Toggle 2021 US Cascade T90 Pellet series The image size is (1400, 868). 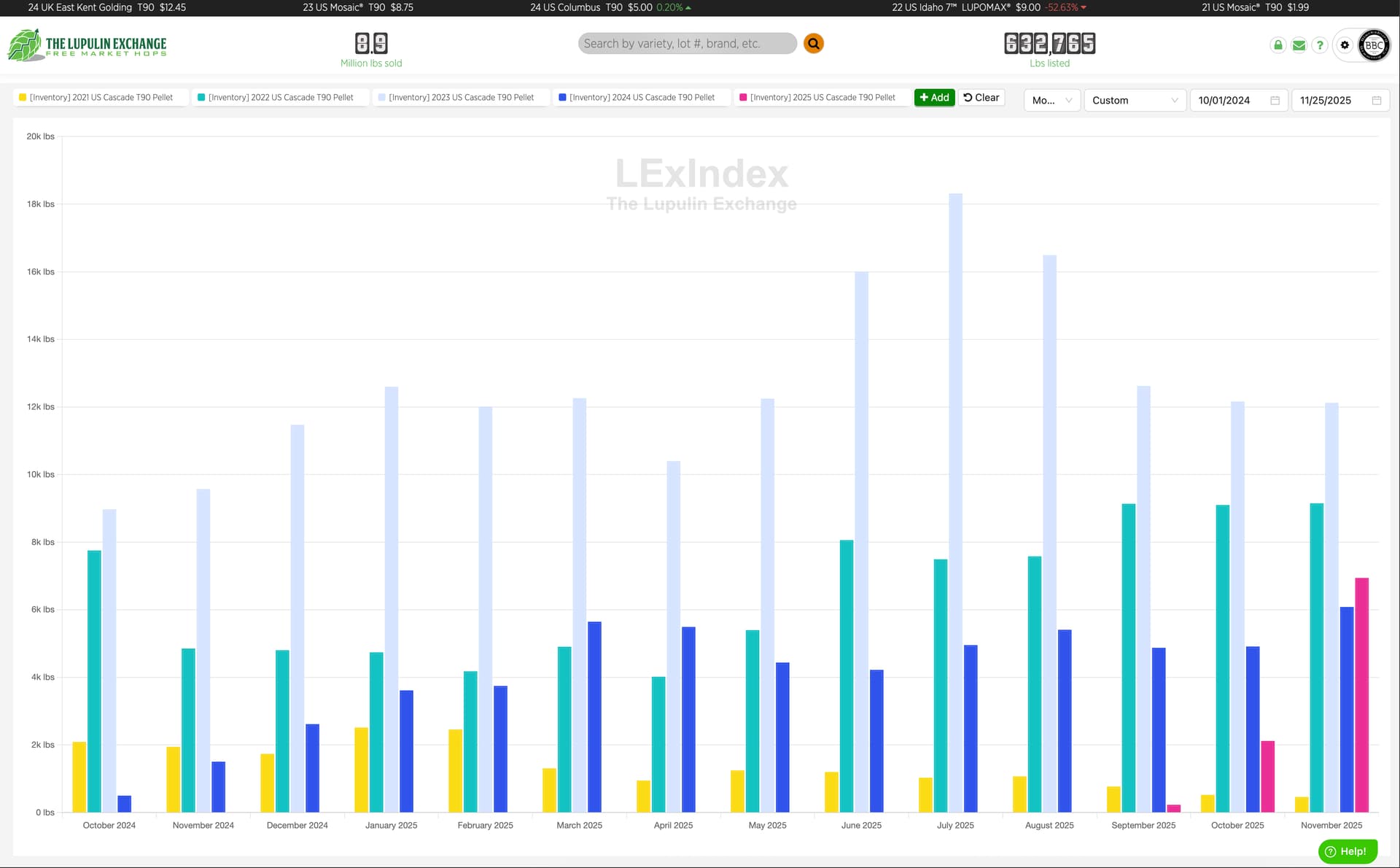point(101,98)
